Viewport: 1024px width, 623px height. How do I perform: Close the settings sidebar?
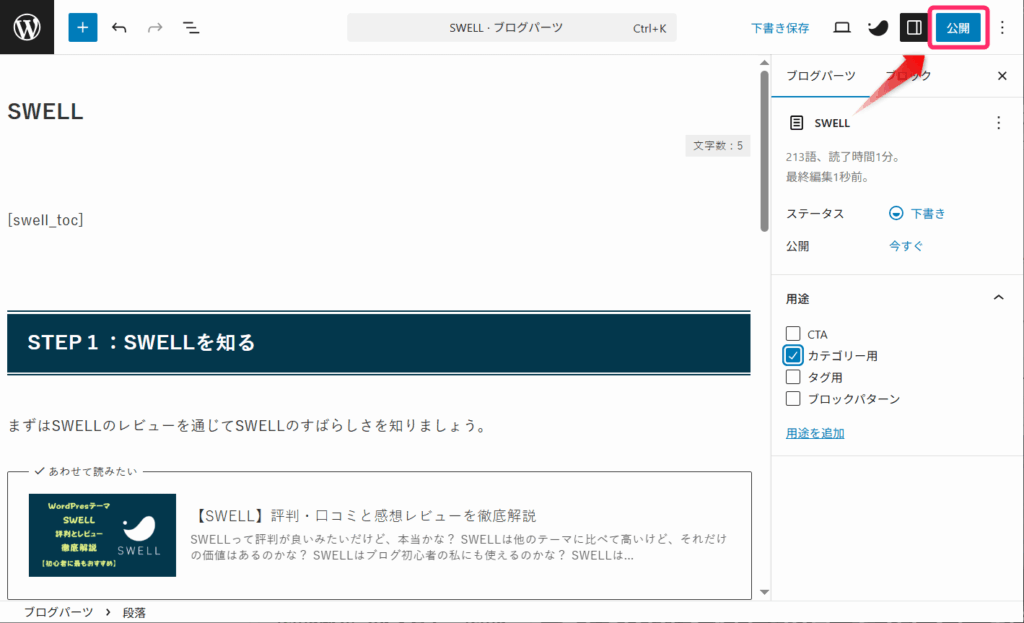(1002, 76)
